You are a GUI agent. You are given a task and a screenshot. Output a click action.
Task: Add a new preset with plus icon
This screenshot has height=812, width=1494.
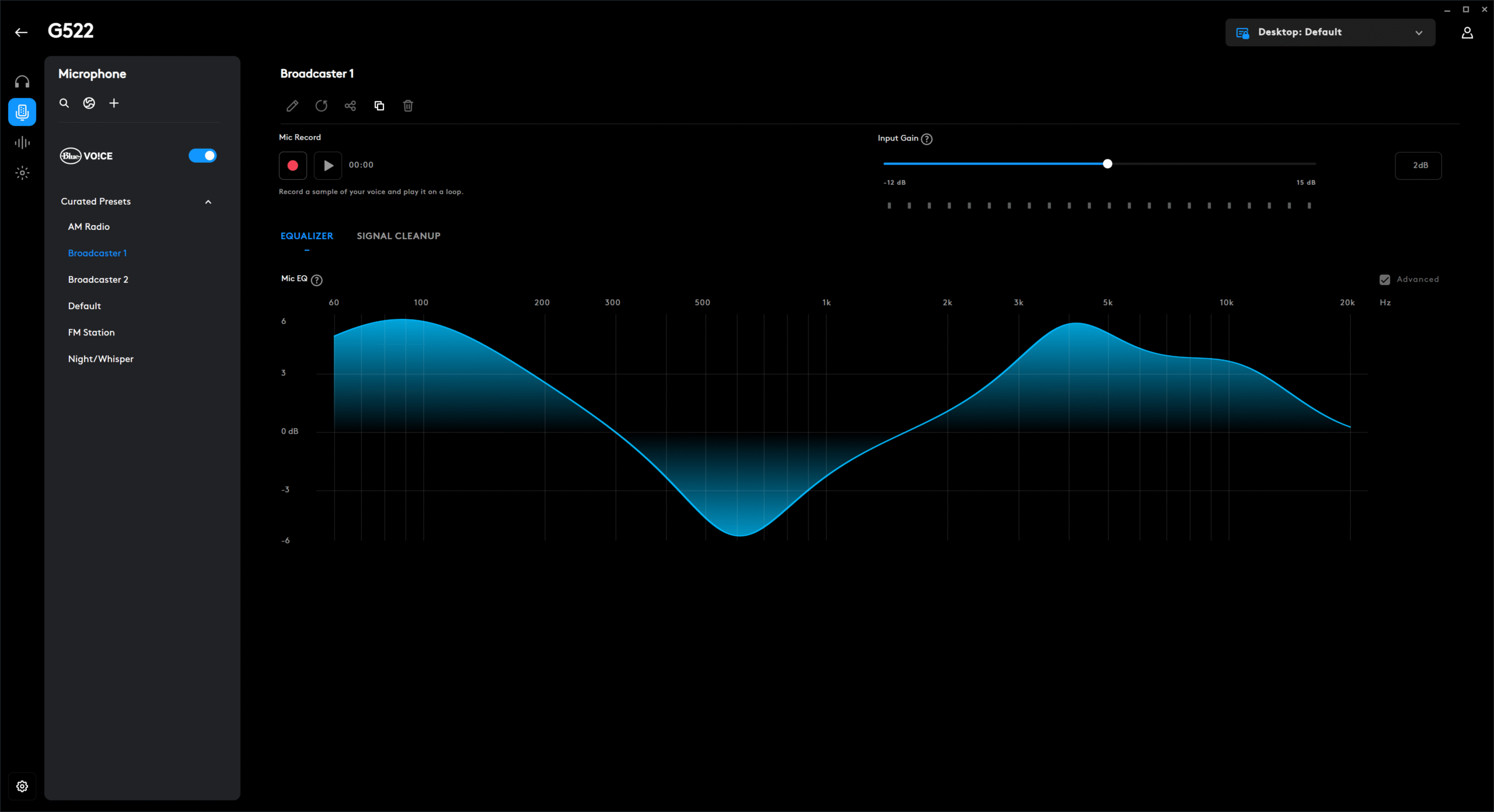114,103
